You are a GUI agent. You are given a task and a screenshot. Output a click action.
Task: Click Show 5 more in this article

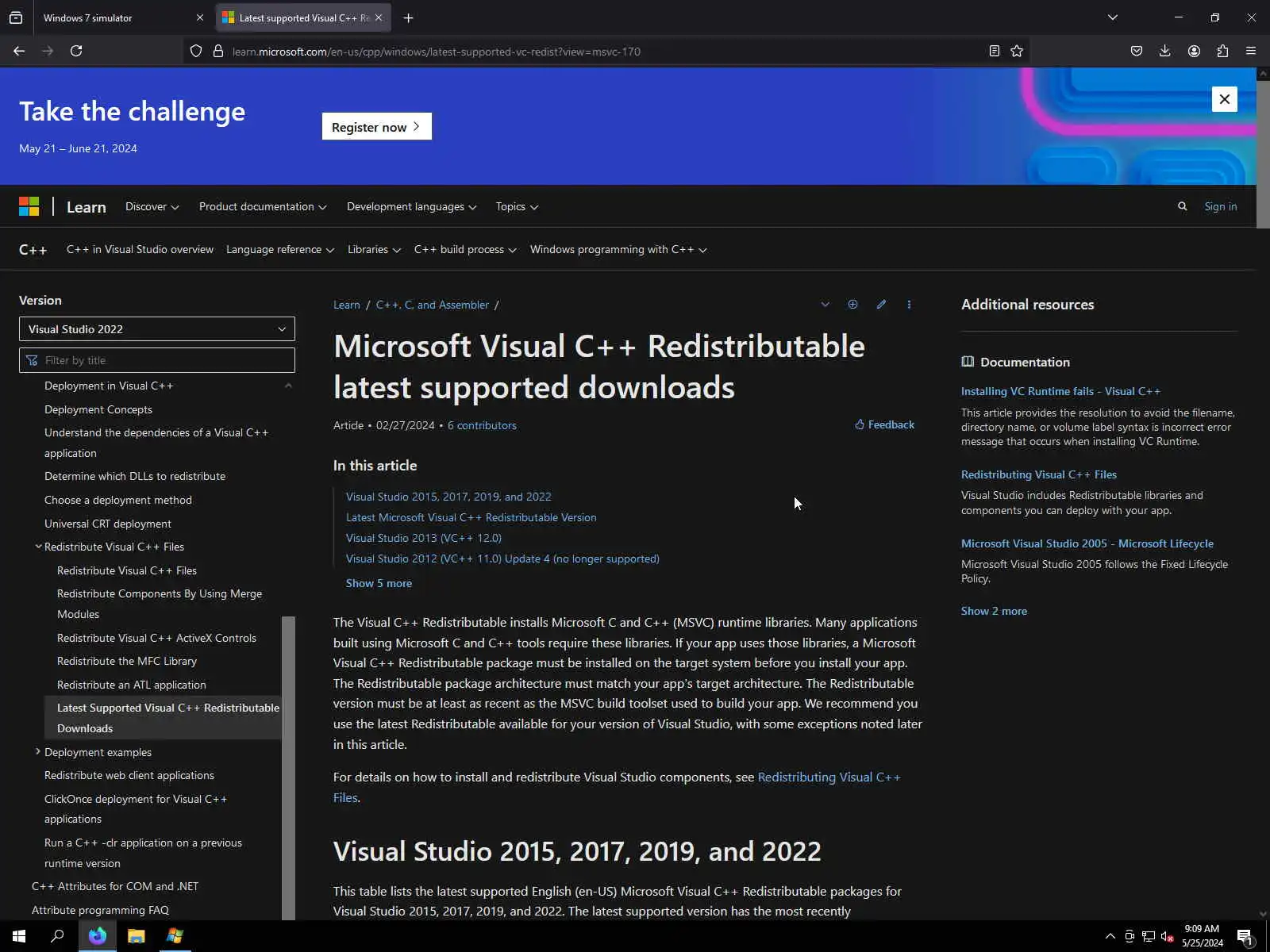click(379, 583)
